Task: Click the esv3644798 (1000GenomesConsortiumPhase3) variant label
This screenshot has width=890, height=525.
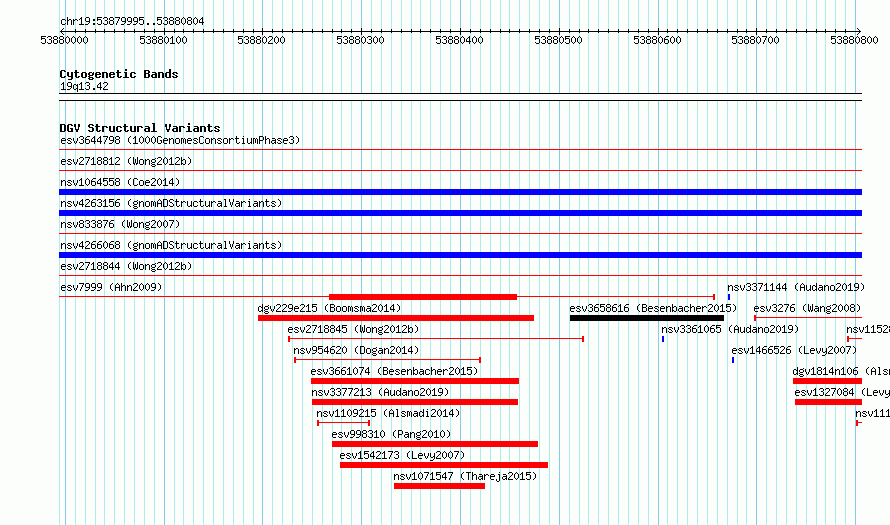Action: [x=180, y=140]
